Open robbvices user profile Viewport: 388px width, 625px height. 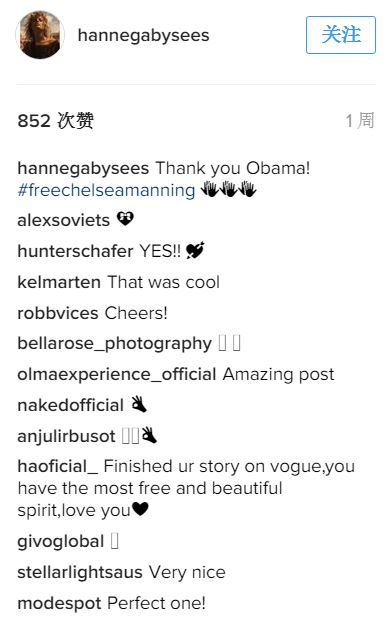pos(58,313)
